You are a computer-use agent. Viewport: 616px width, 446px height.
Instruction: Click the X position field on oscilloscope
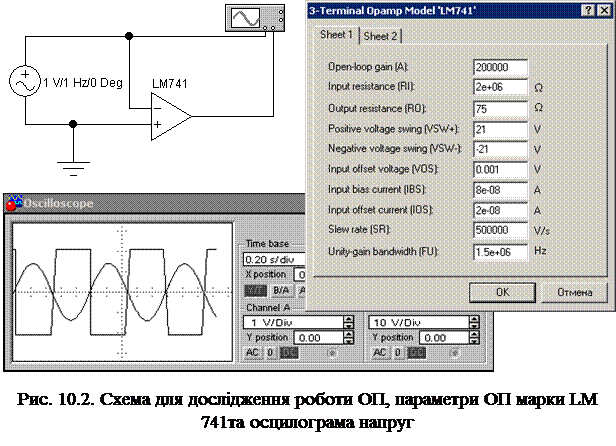[x=300, y=275]
